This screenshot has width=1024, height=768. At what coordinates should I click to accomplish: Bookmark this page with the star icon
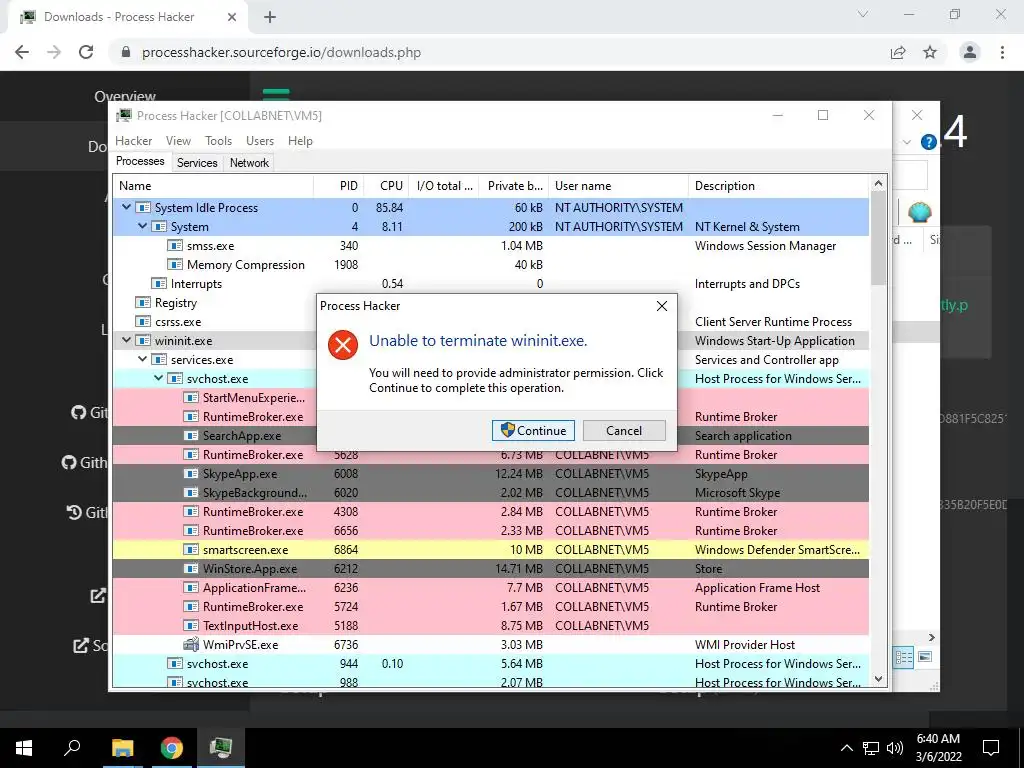(929, 52)
